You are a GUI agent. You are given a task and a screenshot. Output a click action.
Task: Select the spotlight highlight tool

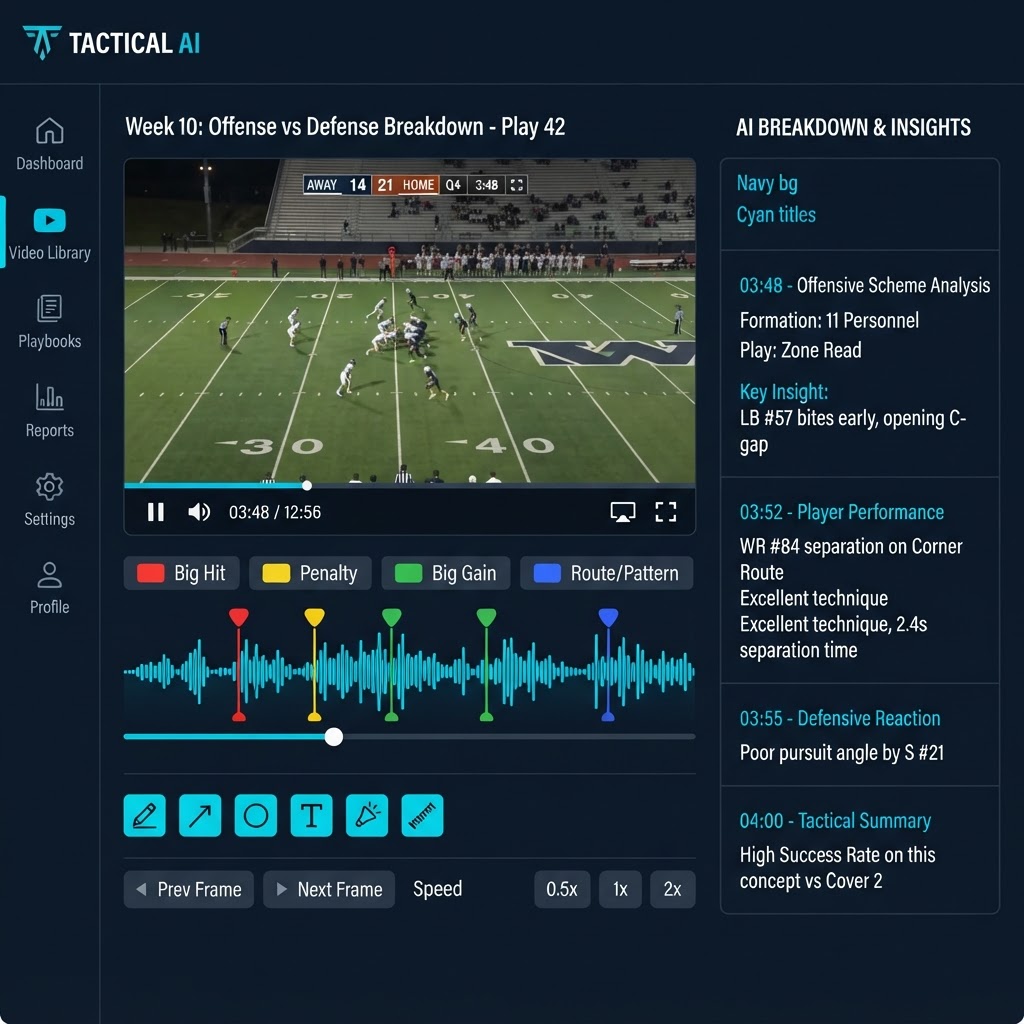[367, 815]
